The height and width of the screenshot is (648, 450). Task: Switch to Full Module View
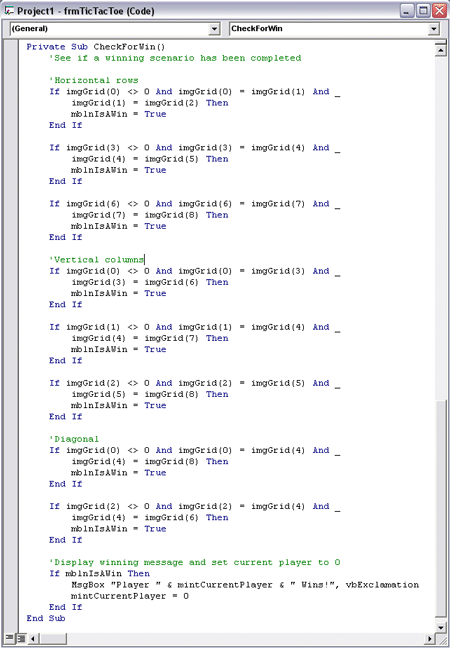tap(21, 638)
